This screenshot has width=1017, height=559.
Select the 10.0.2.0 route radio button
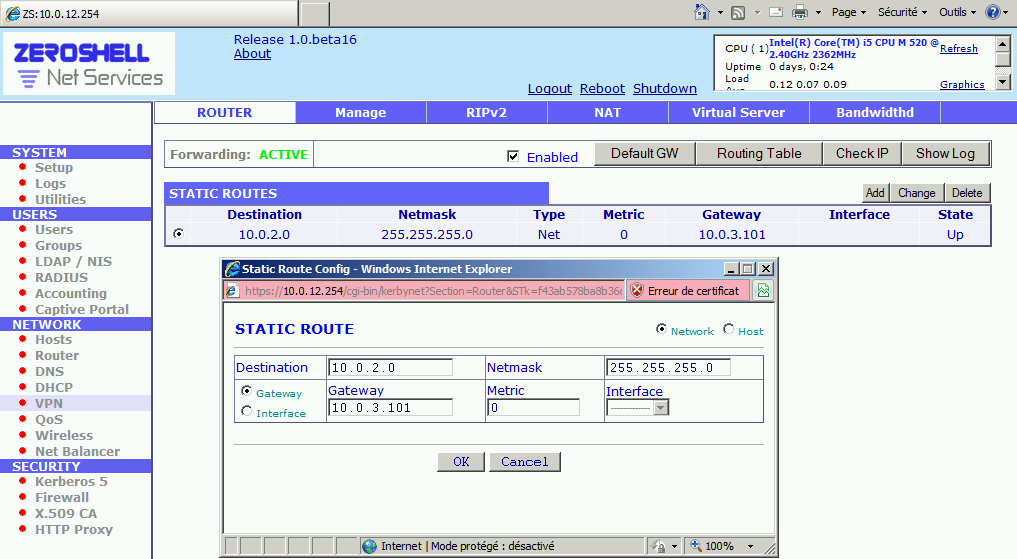pos(178,233)
